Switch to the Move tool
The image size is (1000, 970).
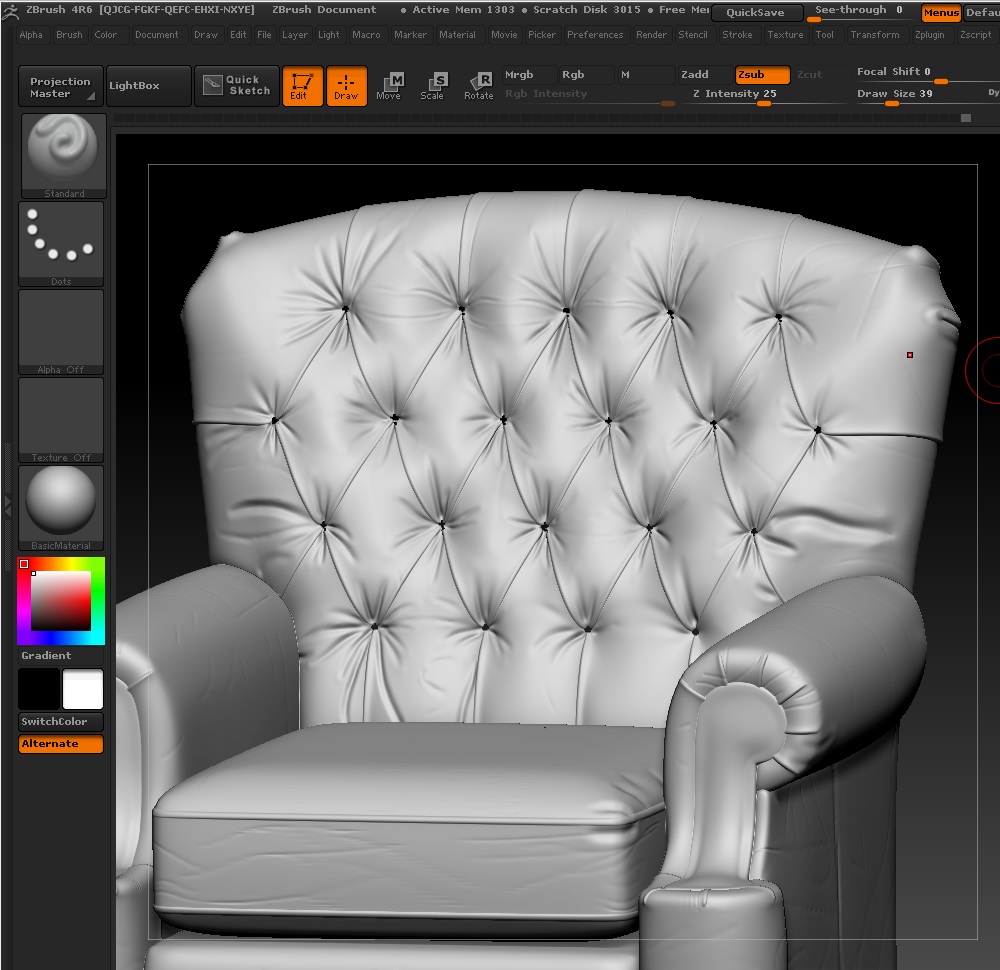[x=389, y=86]
